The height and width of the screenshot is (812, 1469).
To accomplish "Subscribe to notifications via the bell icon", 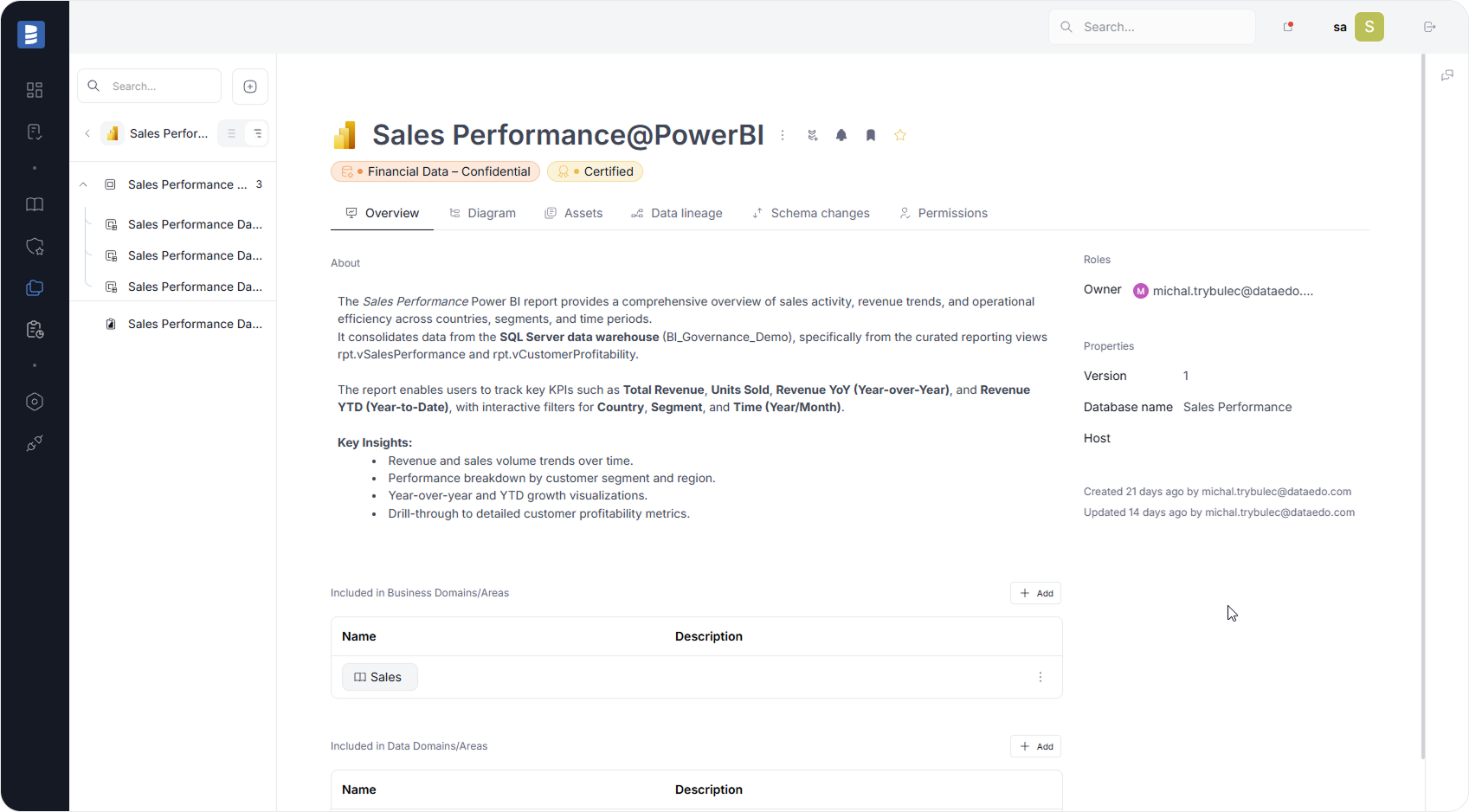I will click(841, 135).
